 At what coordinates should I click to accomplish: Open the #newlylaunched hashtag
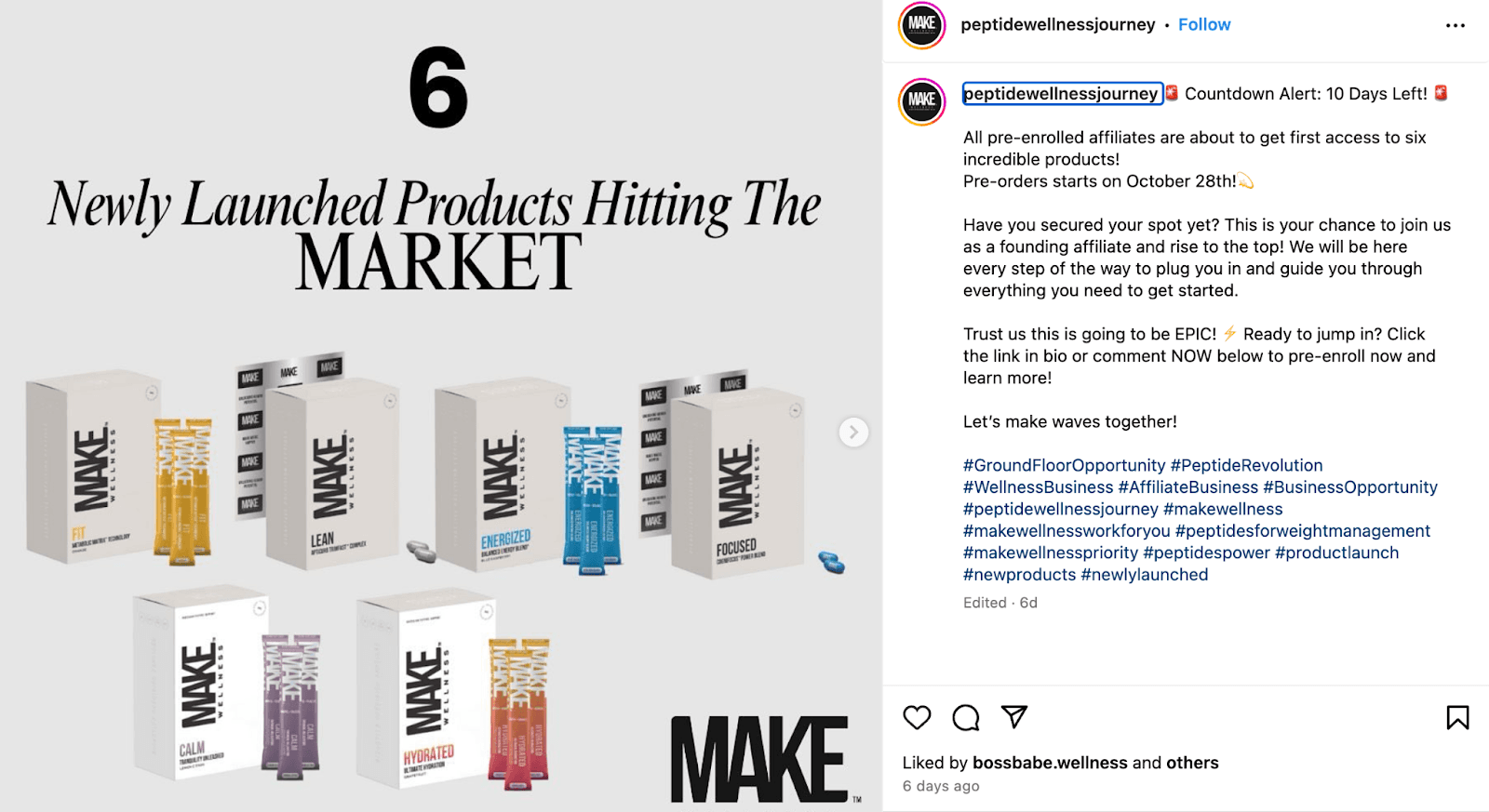(1146, 574)
